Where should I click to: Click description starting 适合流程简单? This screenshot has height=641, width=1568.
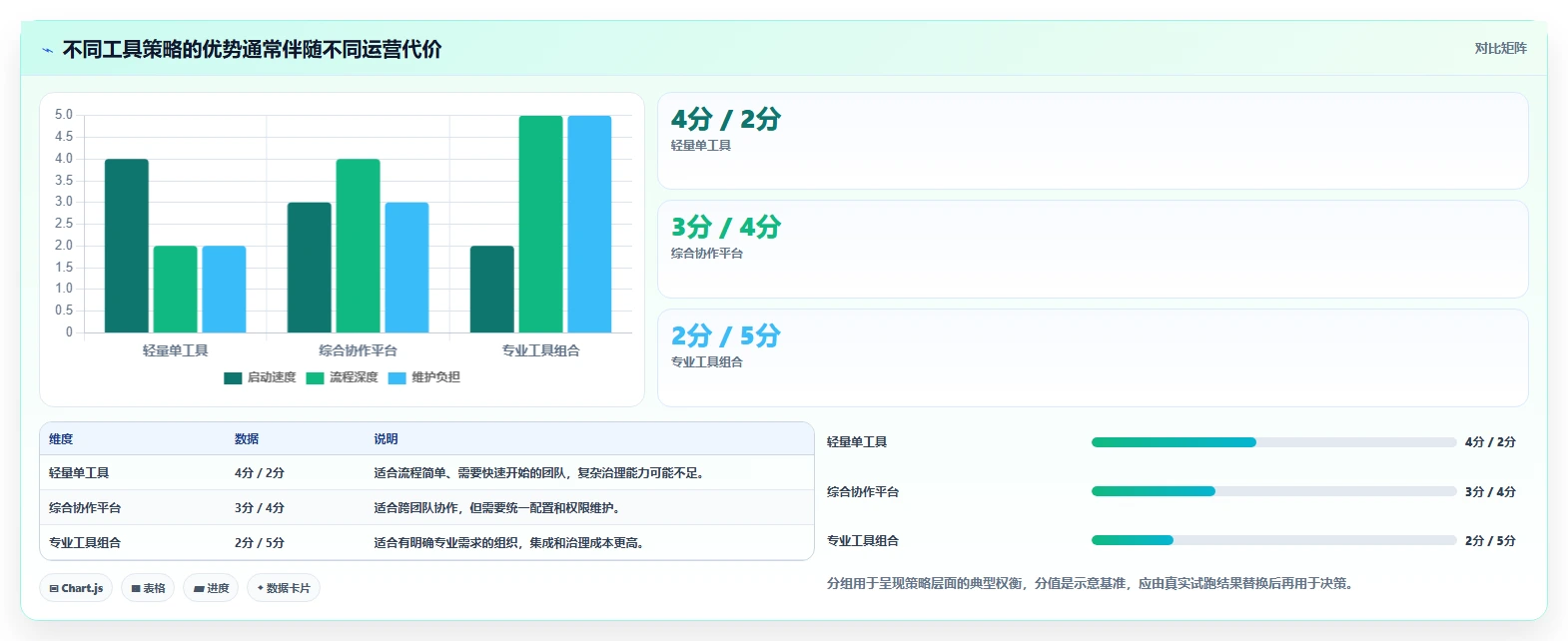[541, 473]
